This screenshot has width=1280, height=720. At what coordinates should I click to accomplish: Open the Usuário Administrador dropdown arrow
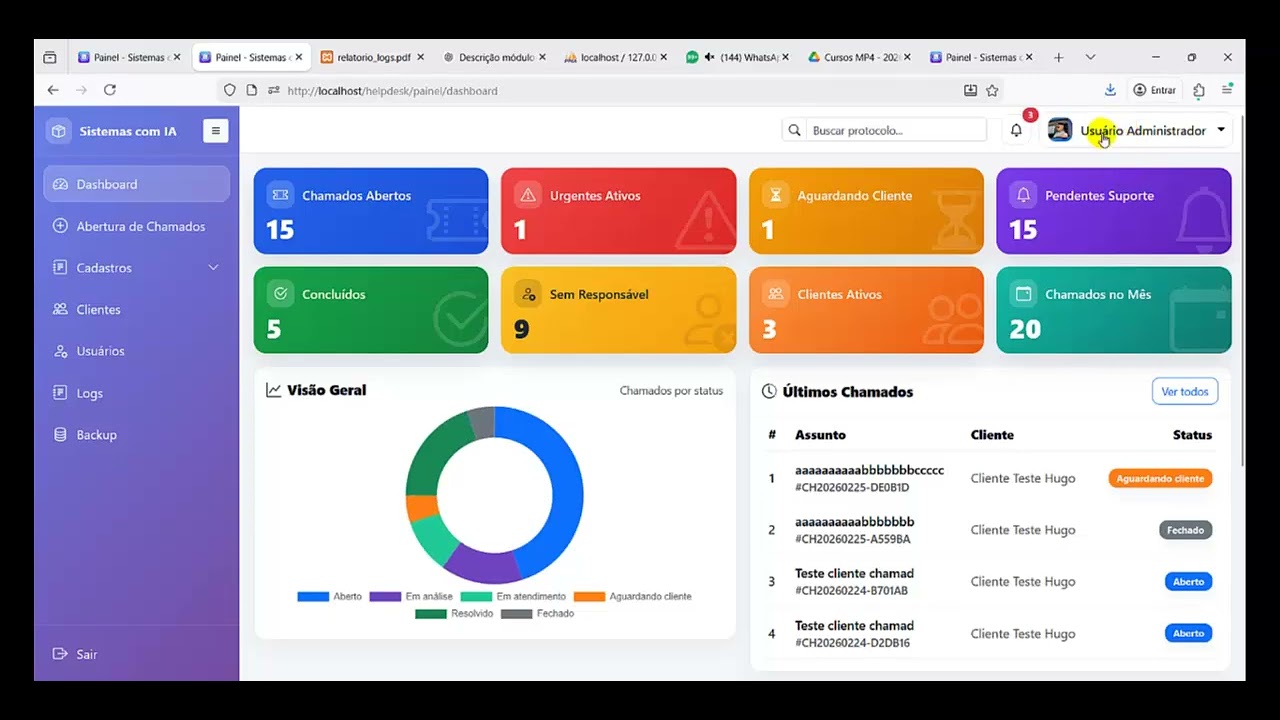(1221, 130)
